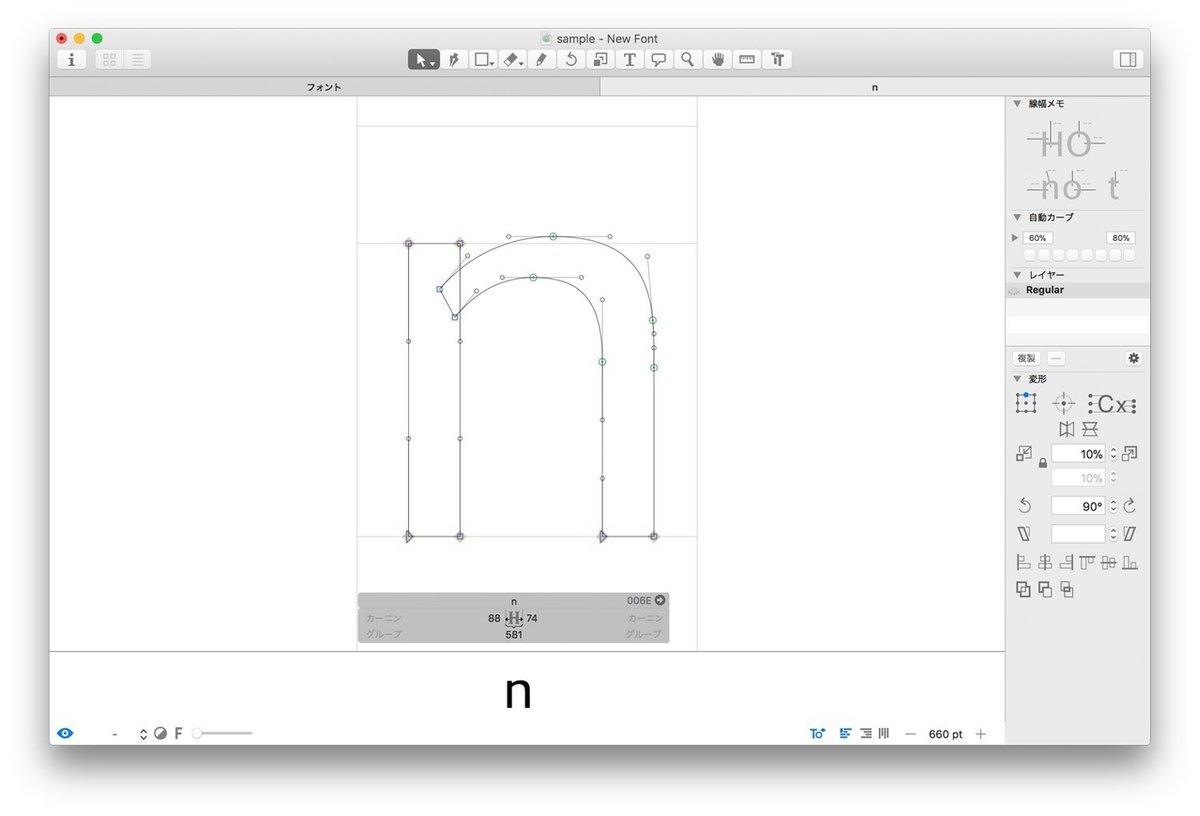
Task: Pick the Draw pen tool
Action: click(x=453, y=60)
